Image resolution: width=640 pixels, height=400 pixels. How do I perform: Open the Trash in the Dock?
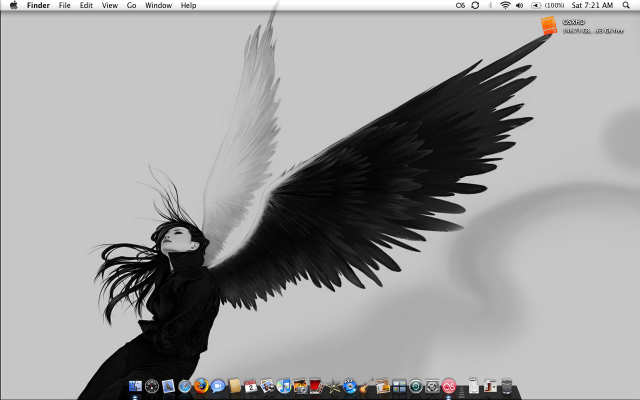pyautogui.click(x=507, y=386)
